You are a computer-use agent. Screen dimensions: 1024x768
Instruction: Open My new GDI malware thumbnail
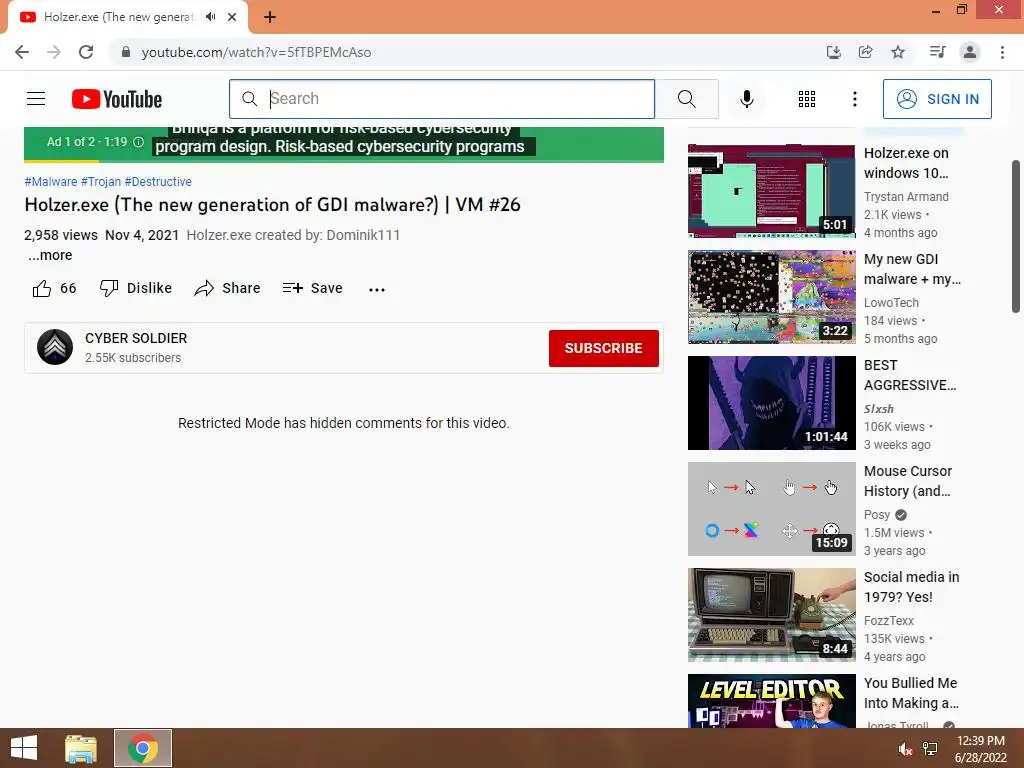pos(771,296)
